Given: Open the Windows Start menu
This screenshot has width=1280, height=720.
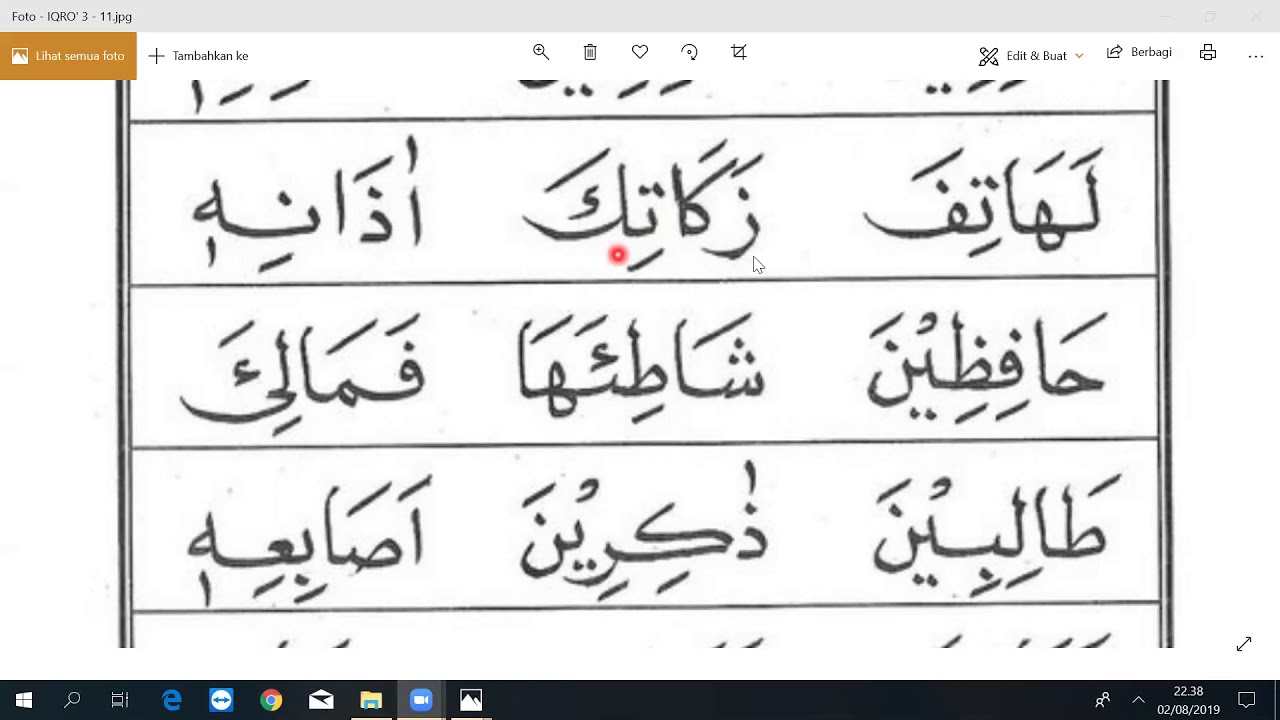Looking at the screenshot, I should click(x=24, y=700).
